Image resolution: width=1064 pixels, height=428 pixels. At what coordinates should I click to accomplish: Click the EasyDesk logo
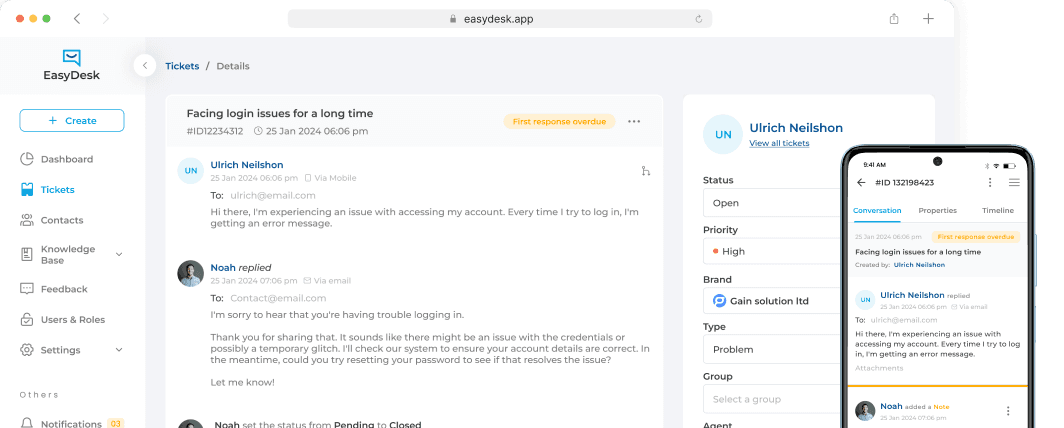point(71,65)
